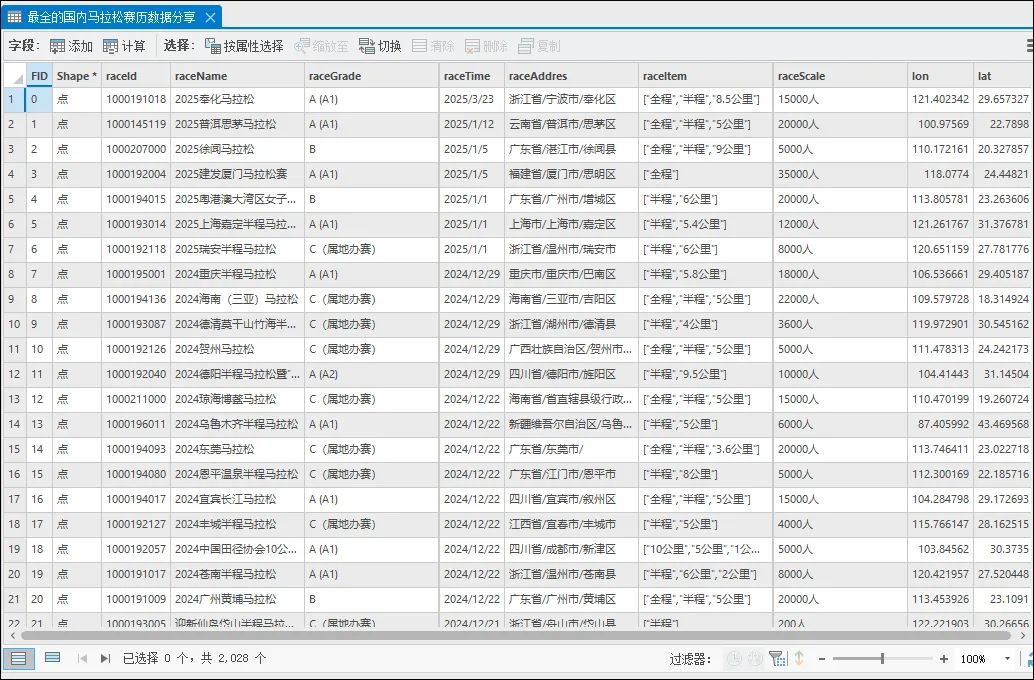This screenshot has width=1034, height=680.
Task: Click the cell 2024乌鲁木齐半程马拉松
Action: point(238,424)
